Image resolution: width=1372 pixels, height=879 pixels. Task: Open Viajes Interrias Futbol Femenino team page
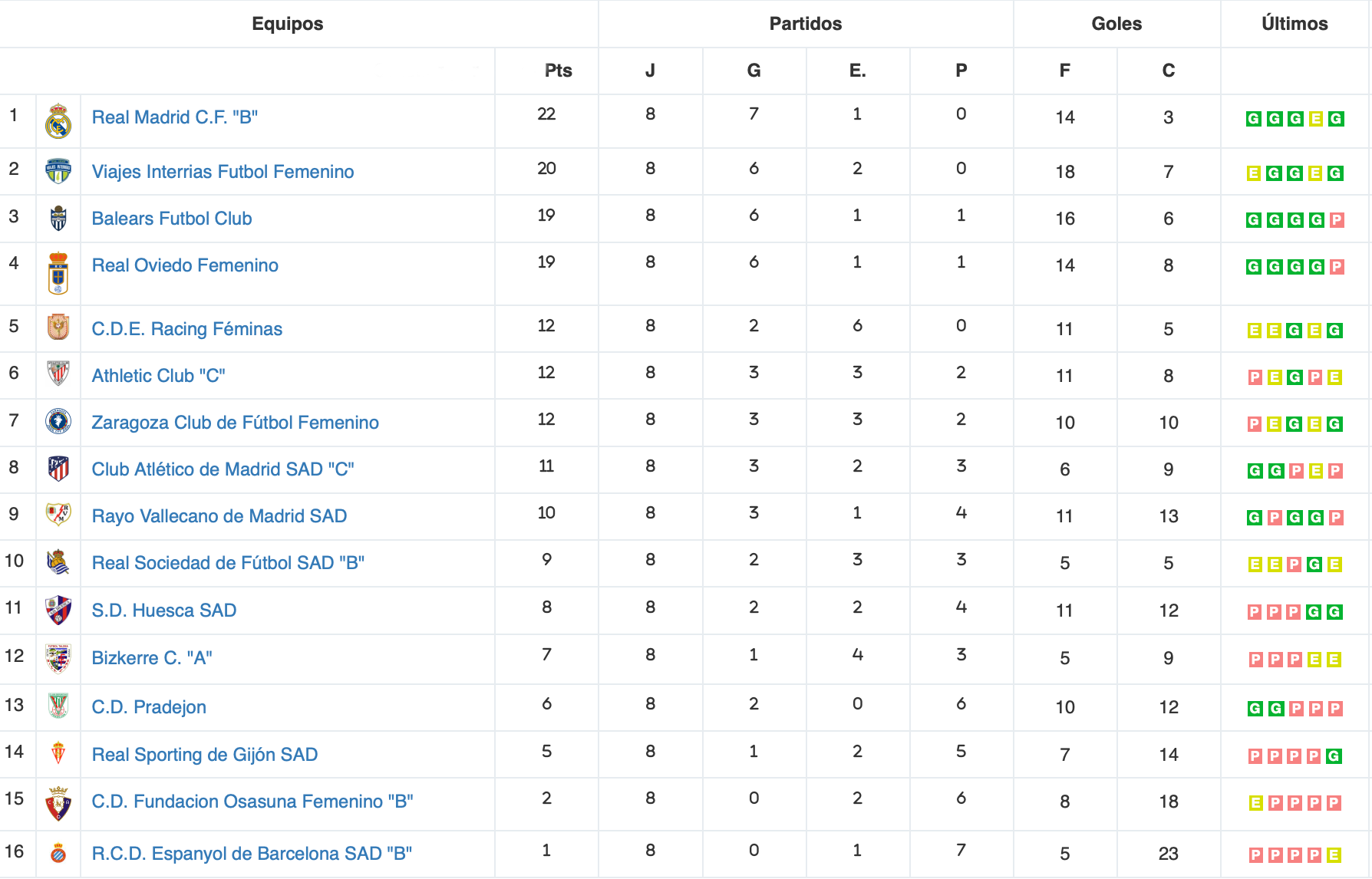point(223,172)
